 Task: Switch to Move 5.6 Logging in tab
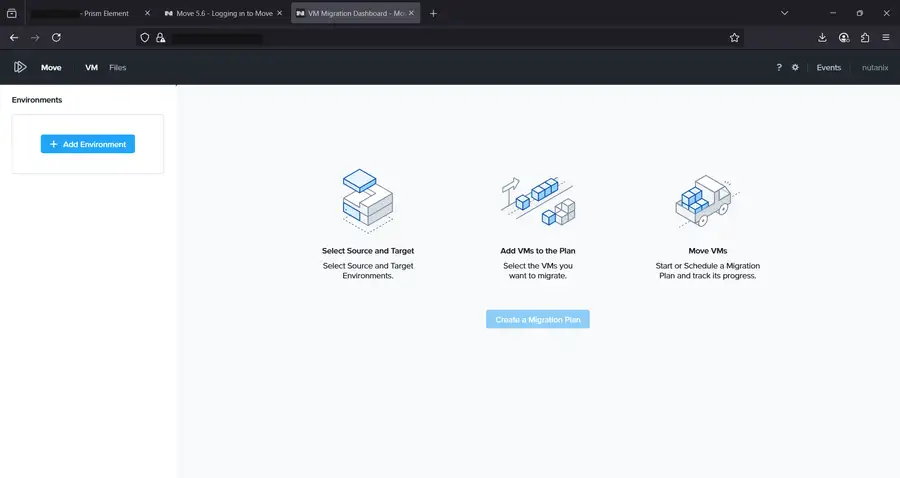click(224, 13)
